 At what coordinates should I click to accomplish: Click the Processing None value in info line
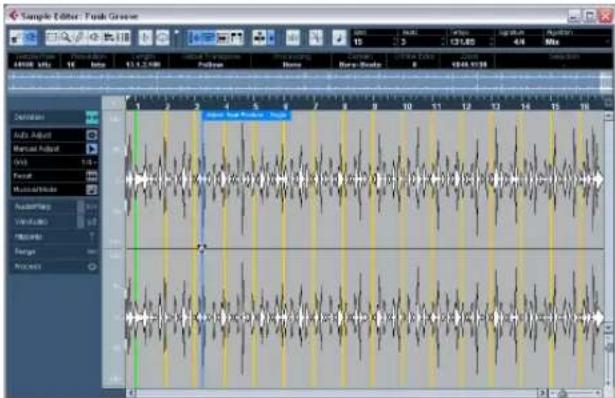pos(292,64)
